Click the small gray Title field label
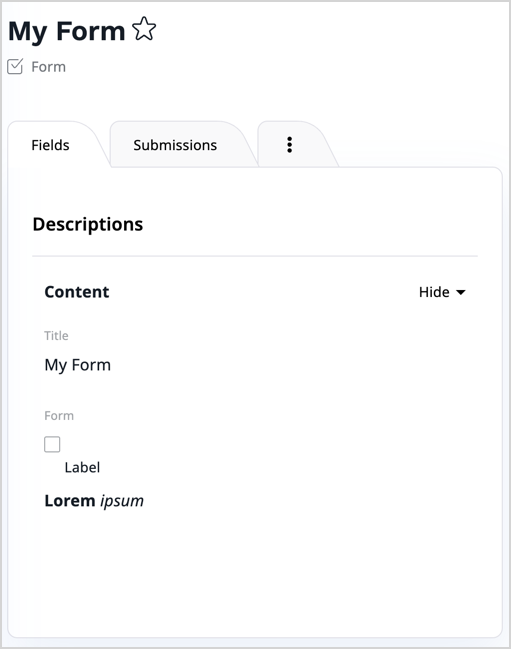The image size is (511, 649). 56,335
